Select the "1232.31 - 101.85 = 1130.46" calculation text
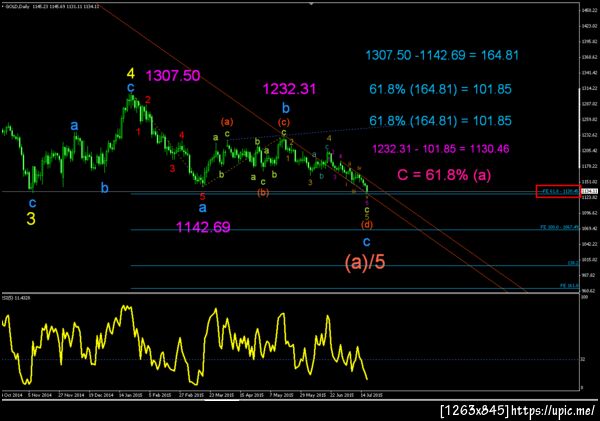Screen dimensions: 600x421 [x=440, y=148]
